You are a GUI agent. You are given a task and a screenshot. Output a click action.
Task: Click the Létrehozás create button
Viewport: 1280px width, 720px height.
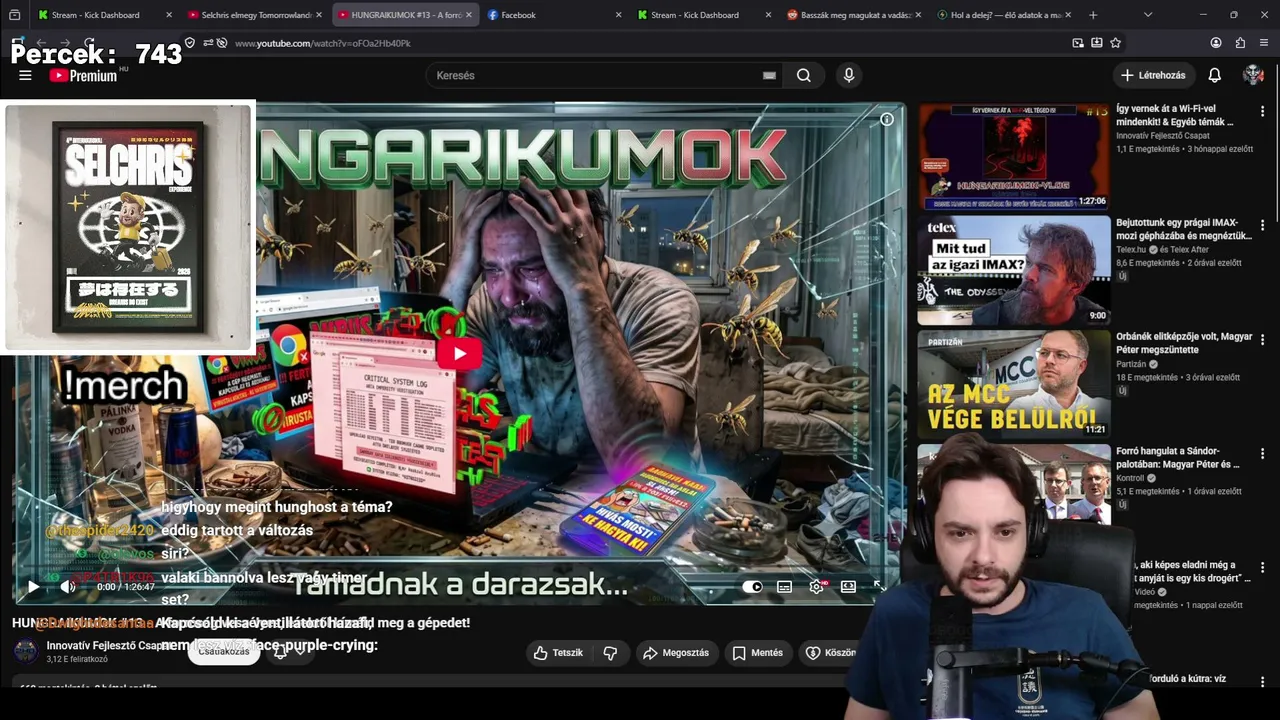pyautogui.click(x=1153, y=75)
